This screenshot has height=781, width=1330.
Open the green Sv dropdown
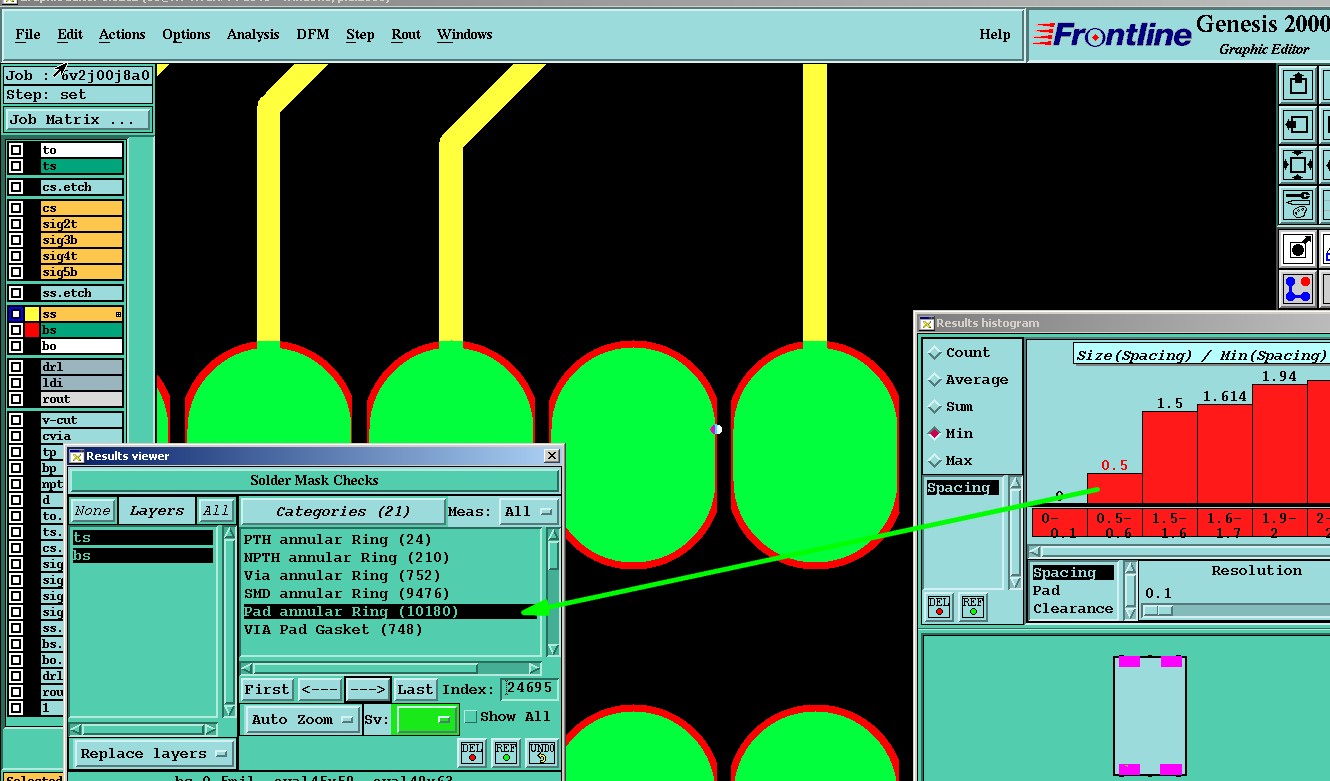point(427,719)
